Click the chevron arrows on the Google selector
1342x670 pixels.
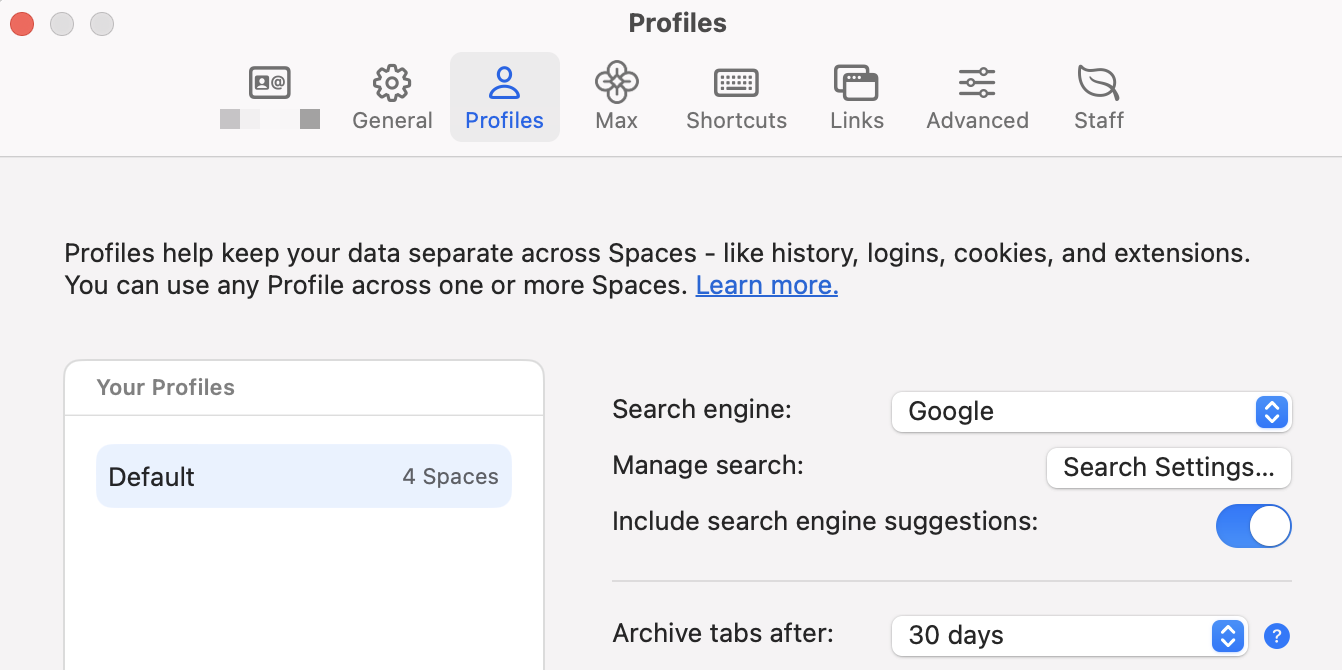click(x=1271, y=411)
